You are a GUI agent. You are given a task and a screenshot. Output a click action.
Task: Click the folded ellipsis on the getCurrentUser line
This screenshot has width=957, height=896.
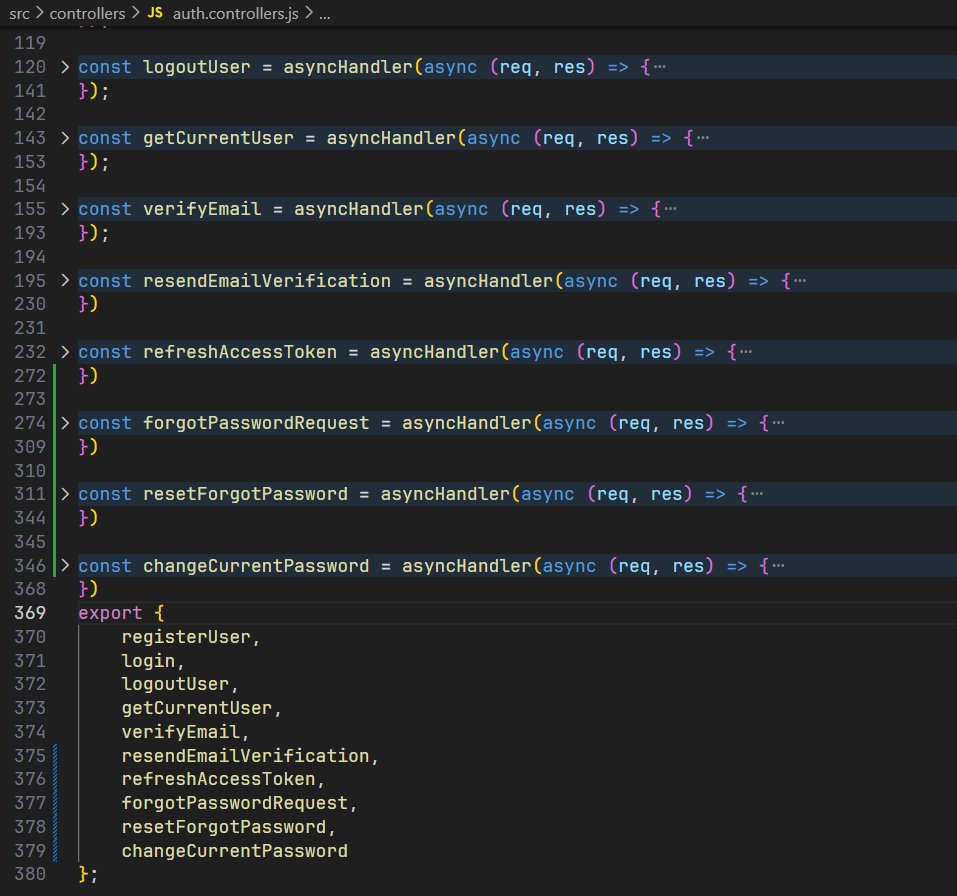coord(703,138)
